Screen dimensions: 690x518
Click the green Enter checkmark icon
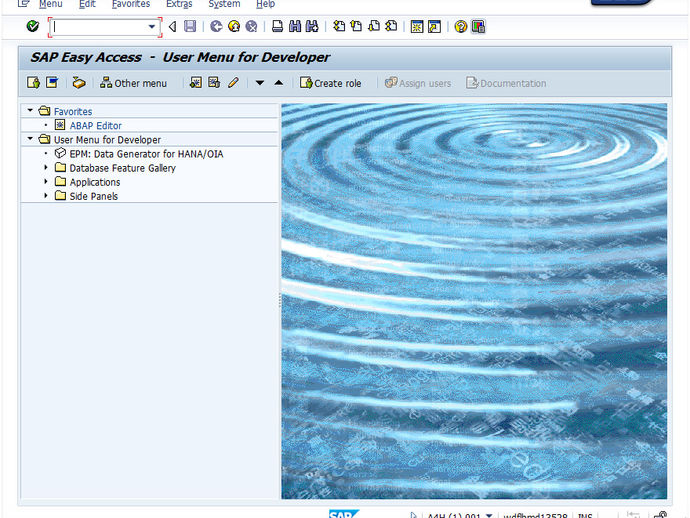point(33,26)
